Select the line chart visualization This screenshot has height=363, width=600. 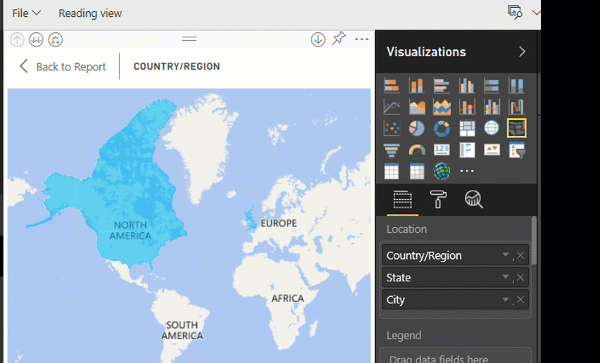click(391, 107)
